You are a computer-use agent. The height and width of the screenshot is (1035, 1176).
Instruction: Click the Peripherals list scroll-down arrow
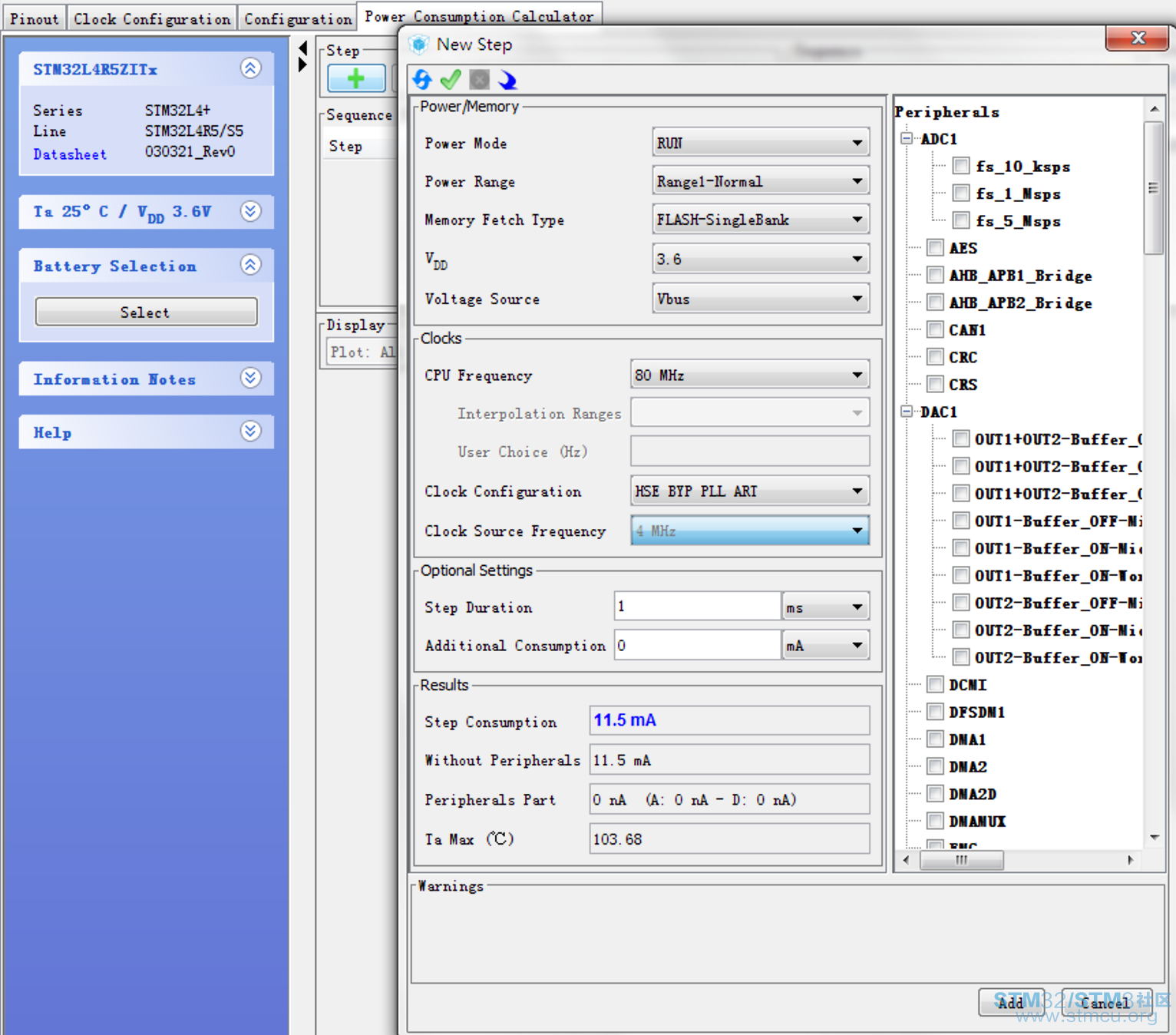[1154, 838]
